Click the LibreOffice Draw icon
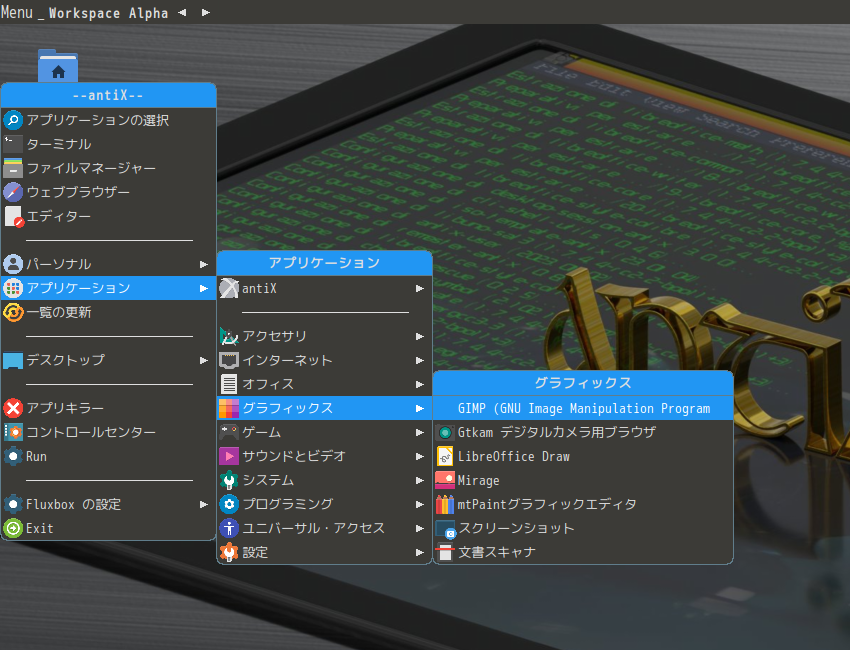The image size is (850, 650). tap(445, 456)
